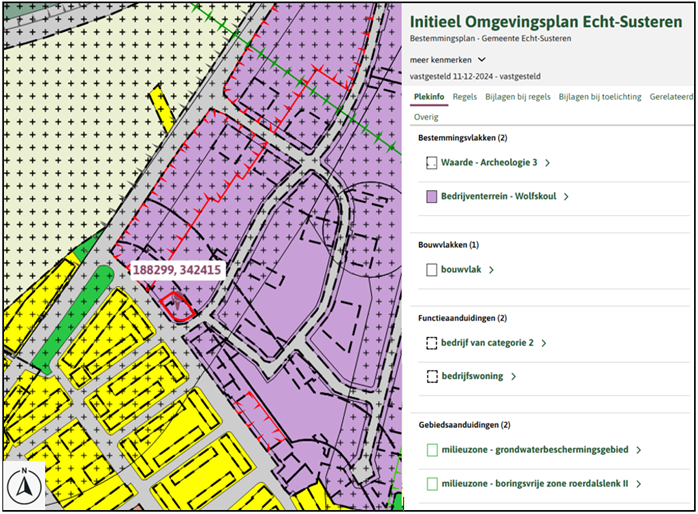Viewport: 698px width, 514px height.
Task: Select the Plekinfo tab
Action: [429, 97]
